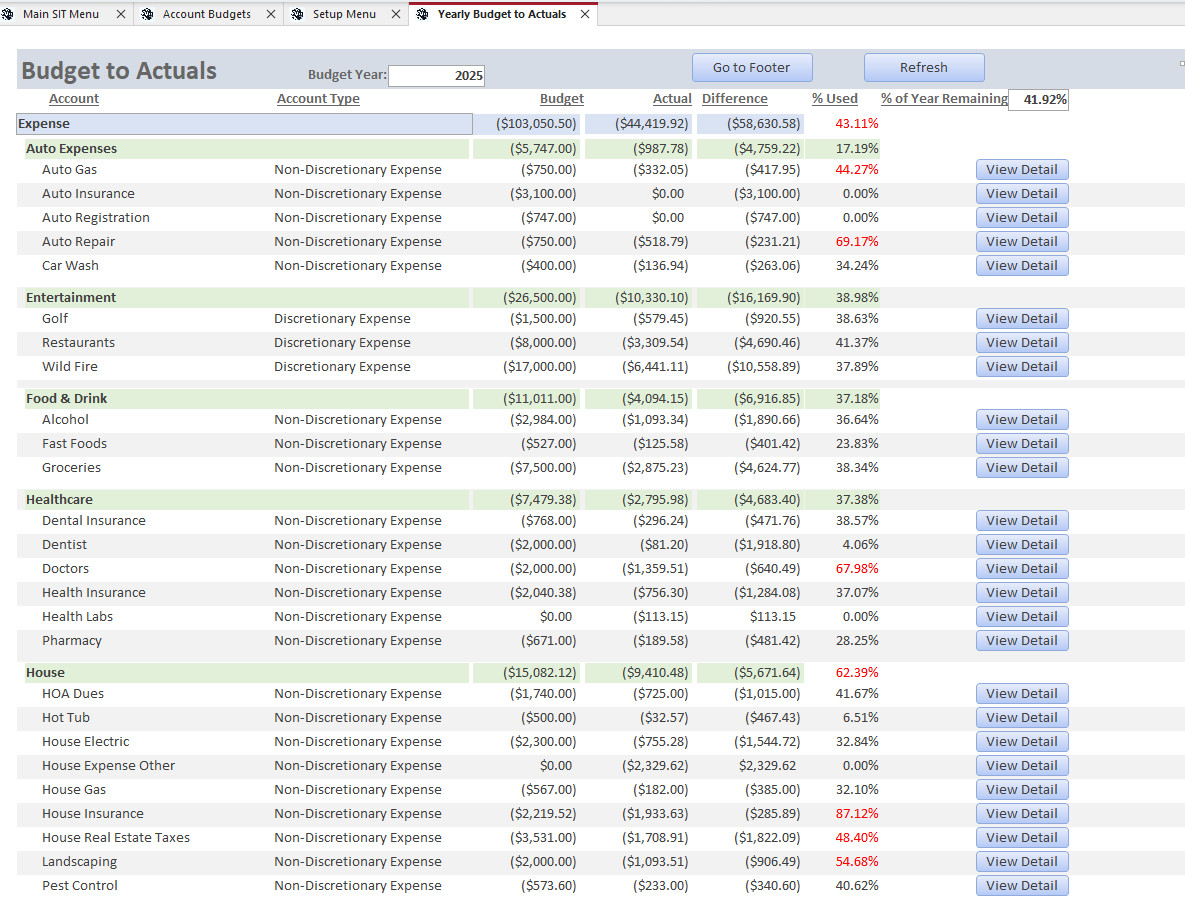
Task: Close the Account Budgets tab
Action: click(x=271, y=14)
